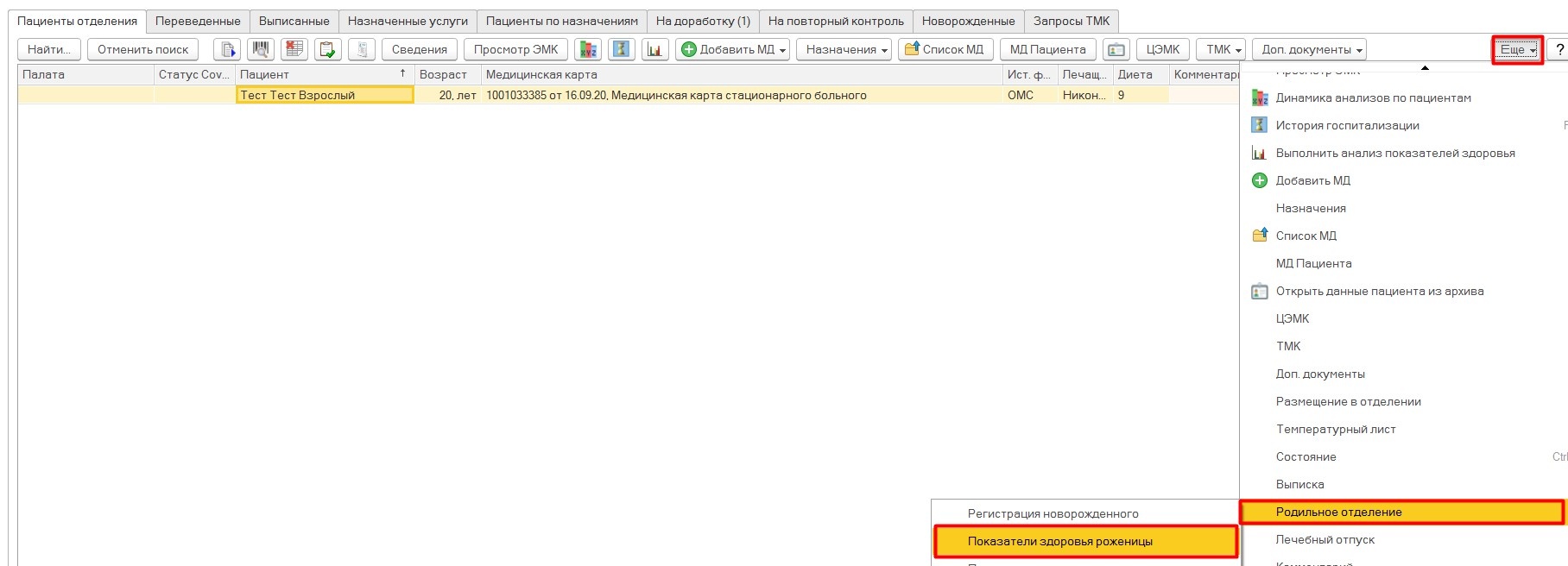This screenshot has height=566, width=1568.
Task: Click hospitalization history hourglass toolbar icon
Action: point(621,49)
